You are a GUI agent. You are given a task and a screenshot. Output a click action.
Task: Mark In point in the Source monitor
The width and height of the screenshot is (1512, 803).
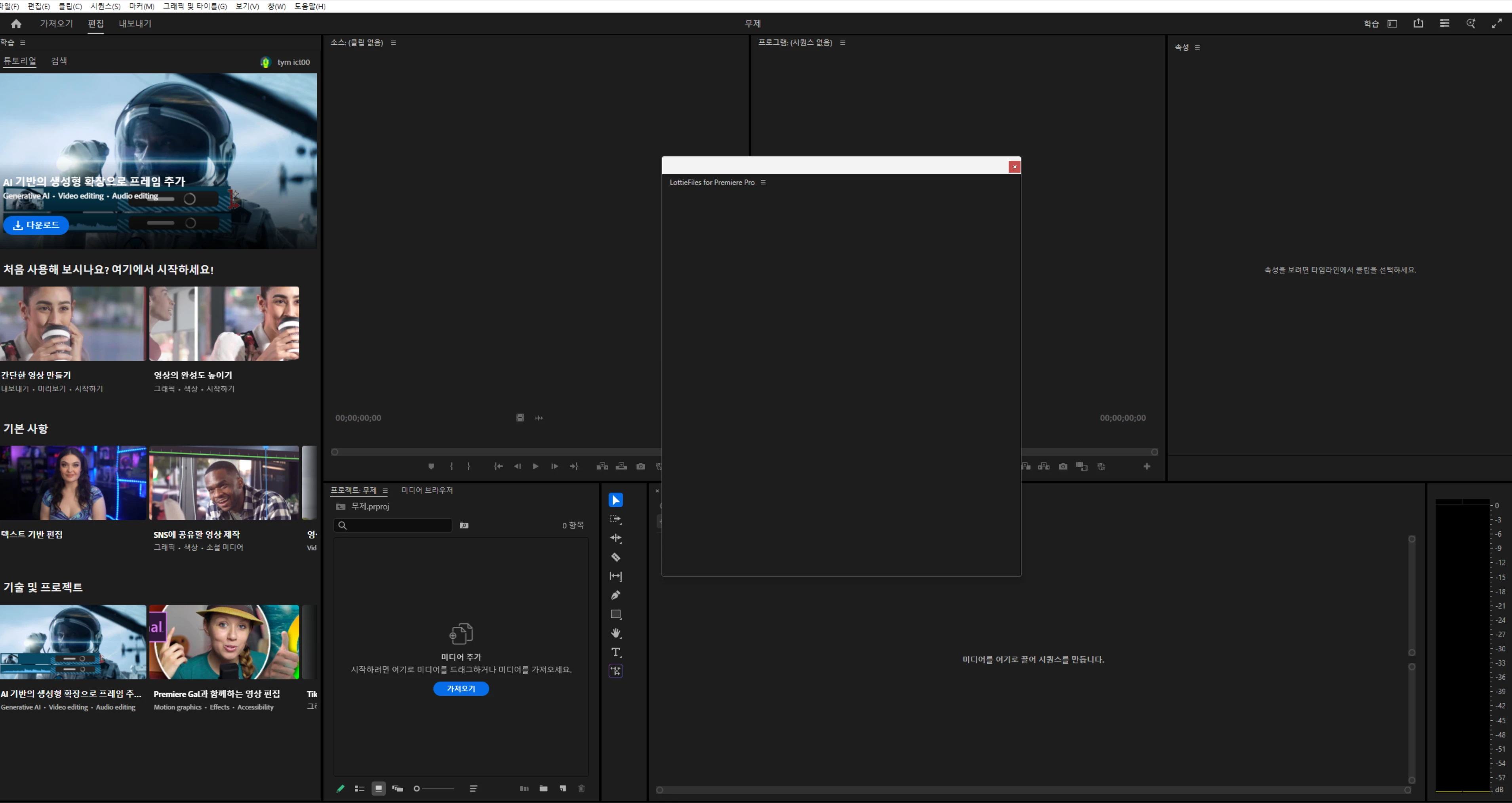(x=451, y=467)
